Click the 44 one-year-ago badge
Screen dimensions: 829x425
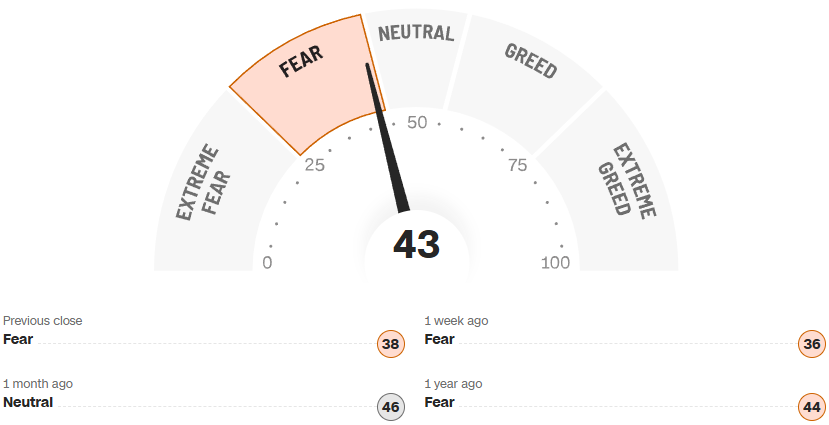[812, 407]
